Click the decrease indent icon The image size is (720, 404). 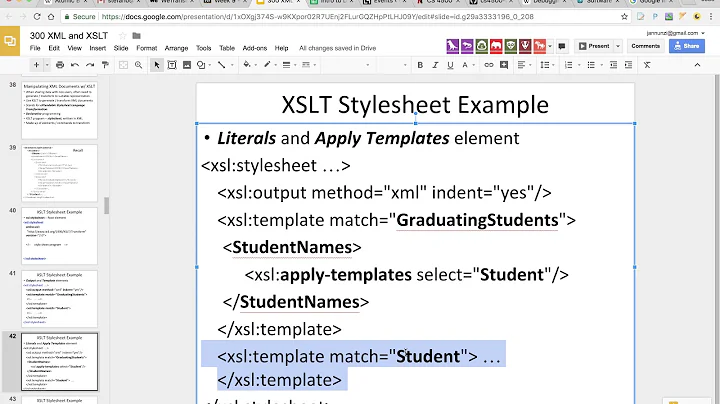613,65
